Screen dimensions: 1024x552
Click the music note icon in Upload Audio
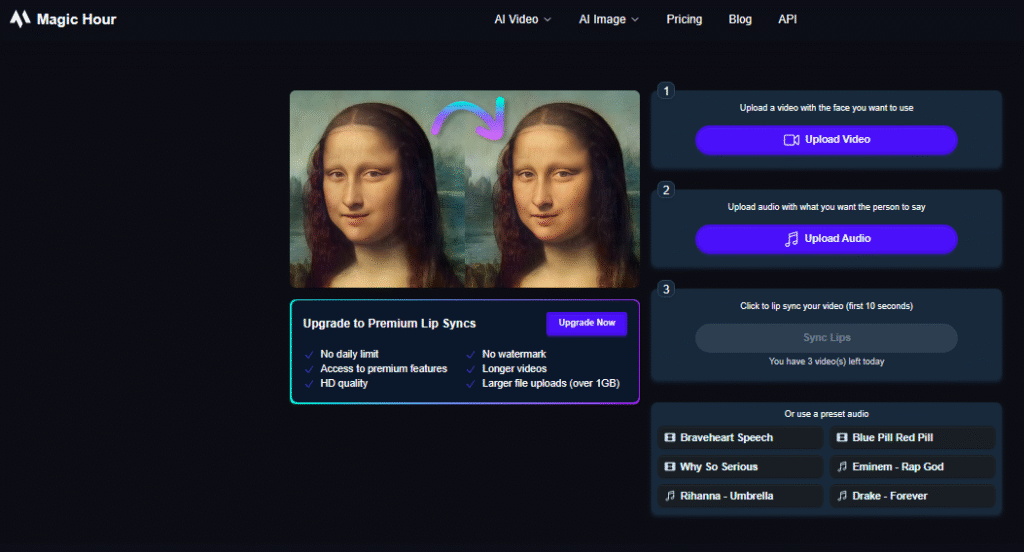coord(792,239)
